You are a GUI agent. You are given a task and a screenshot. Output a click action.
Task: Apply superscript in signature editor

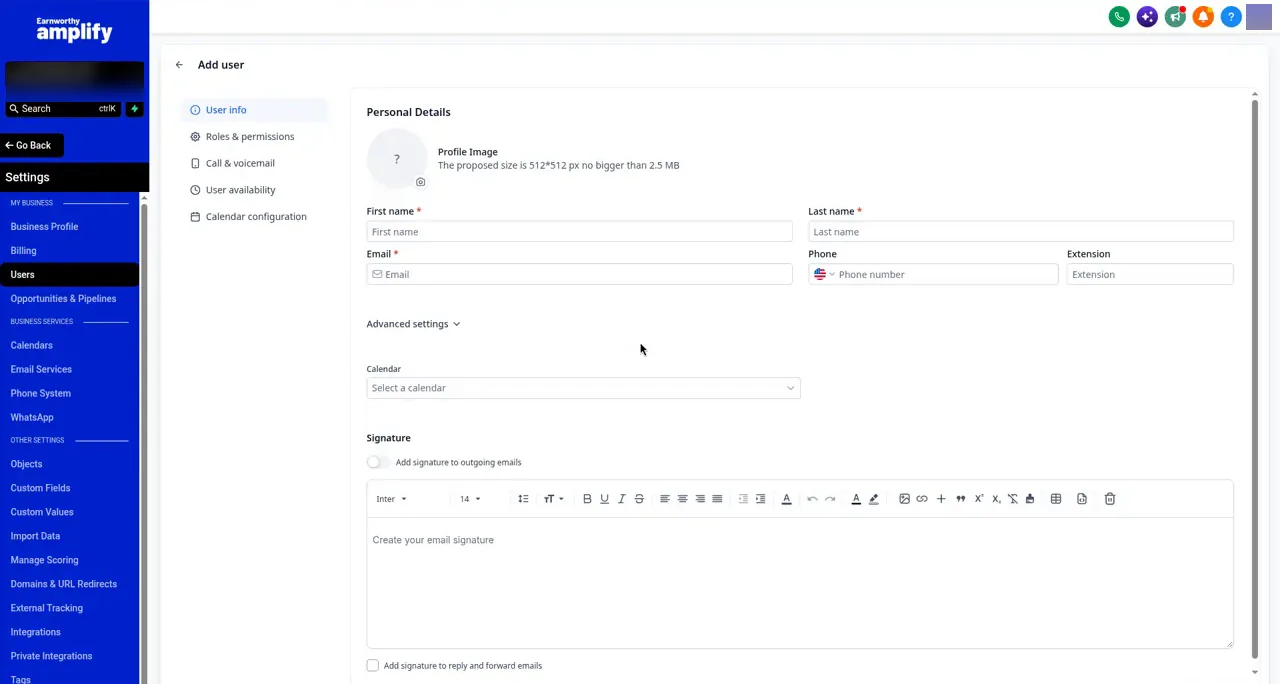(x=979, y=499)
